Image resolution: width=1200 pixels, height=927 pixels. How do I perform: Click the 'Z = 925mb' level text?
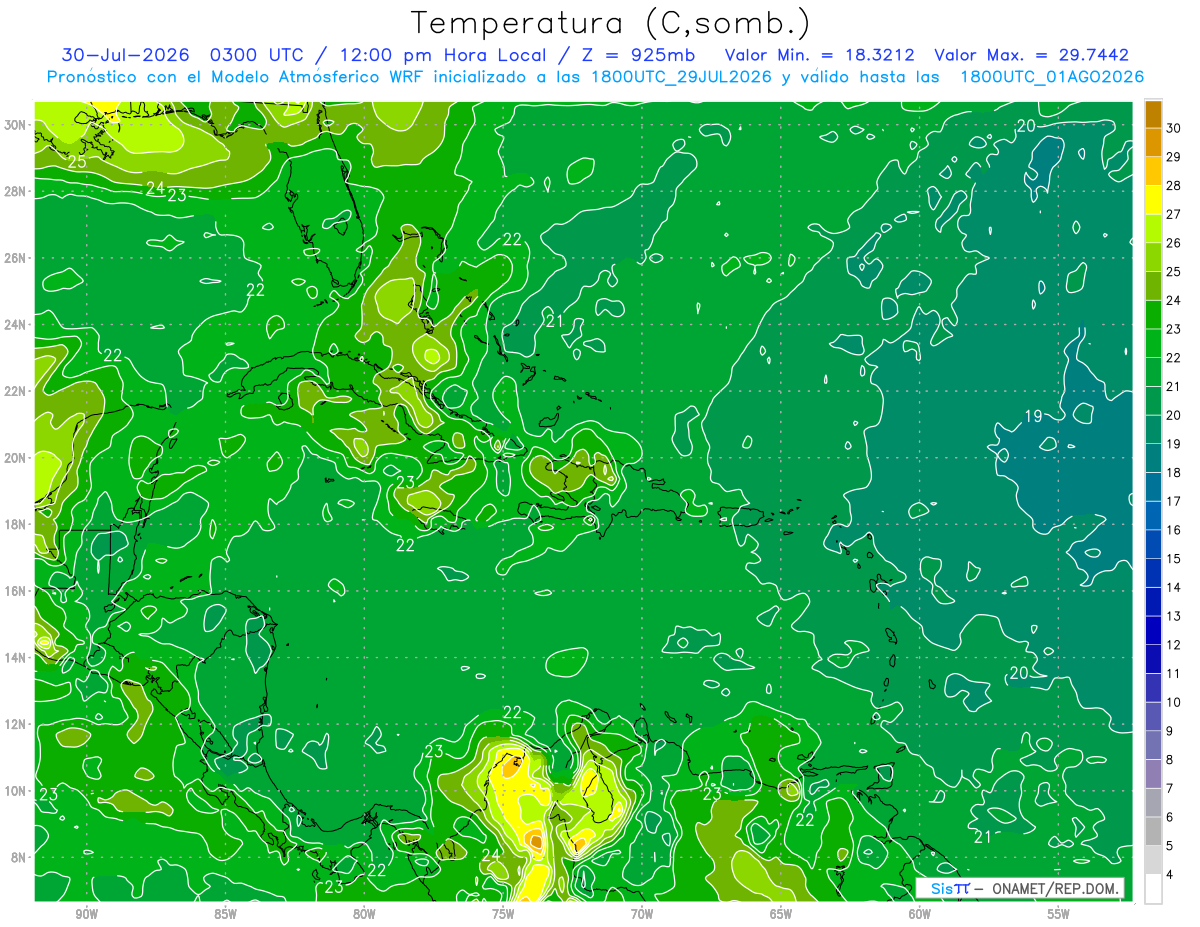(638, 56)
